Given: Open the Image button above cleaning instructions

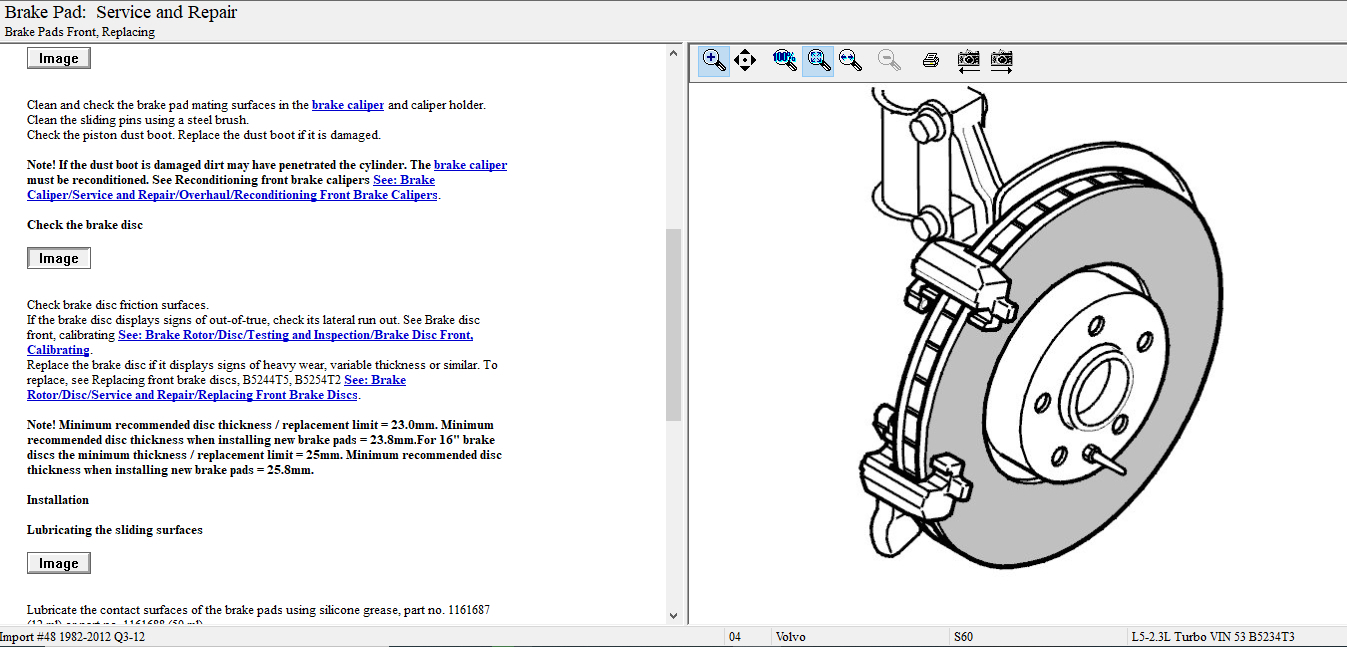Looking at the screenshot, I should 59,58.
